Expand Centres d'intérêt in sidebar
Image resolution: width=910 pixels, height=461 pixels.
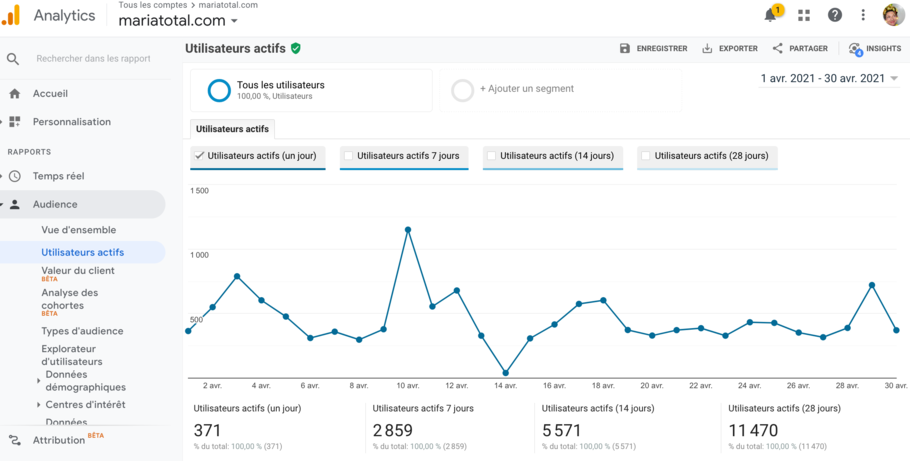(38, 405)
